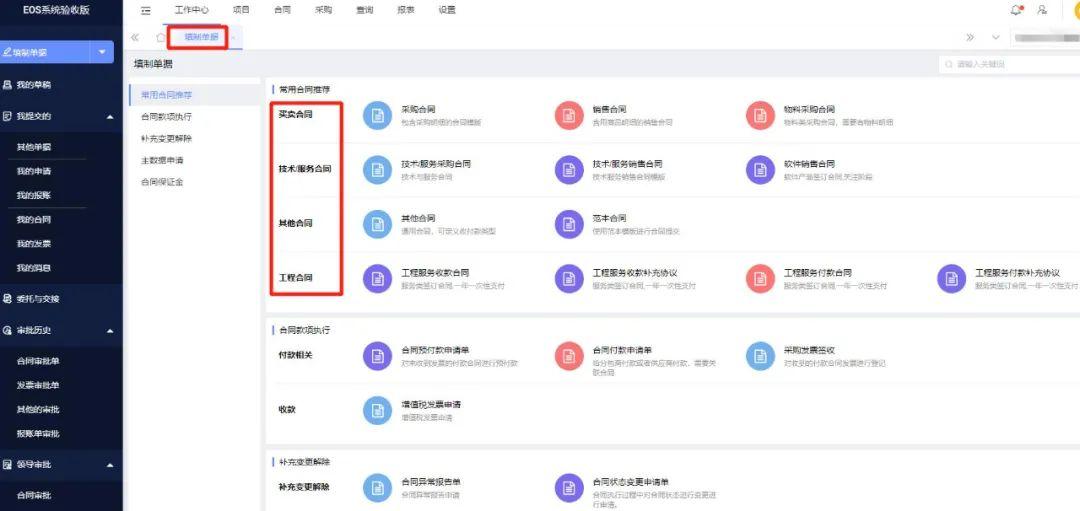The image size is (1080, 511).
Task: Open the 合同付款申请单 icon
Action: point(568,356)
